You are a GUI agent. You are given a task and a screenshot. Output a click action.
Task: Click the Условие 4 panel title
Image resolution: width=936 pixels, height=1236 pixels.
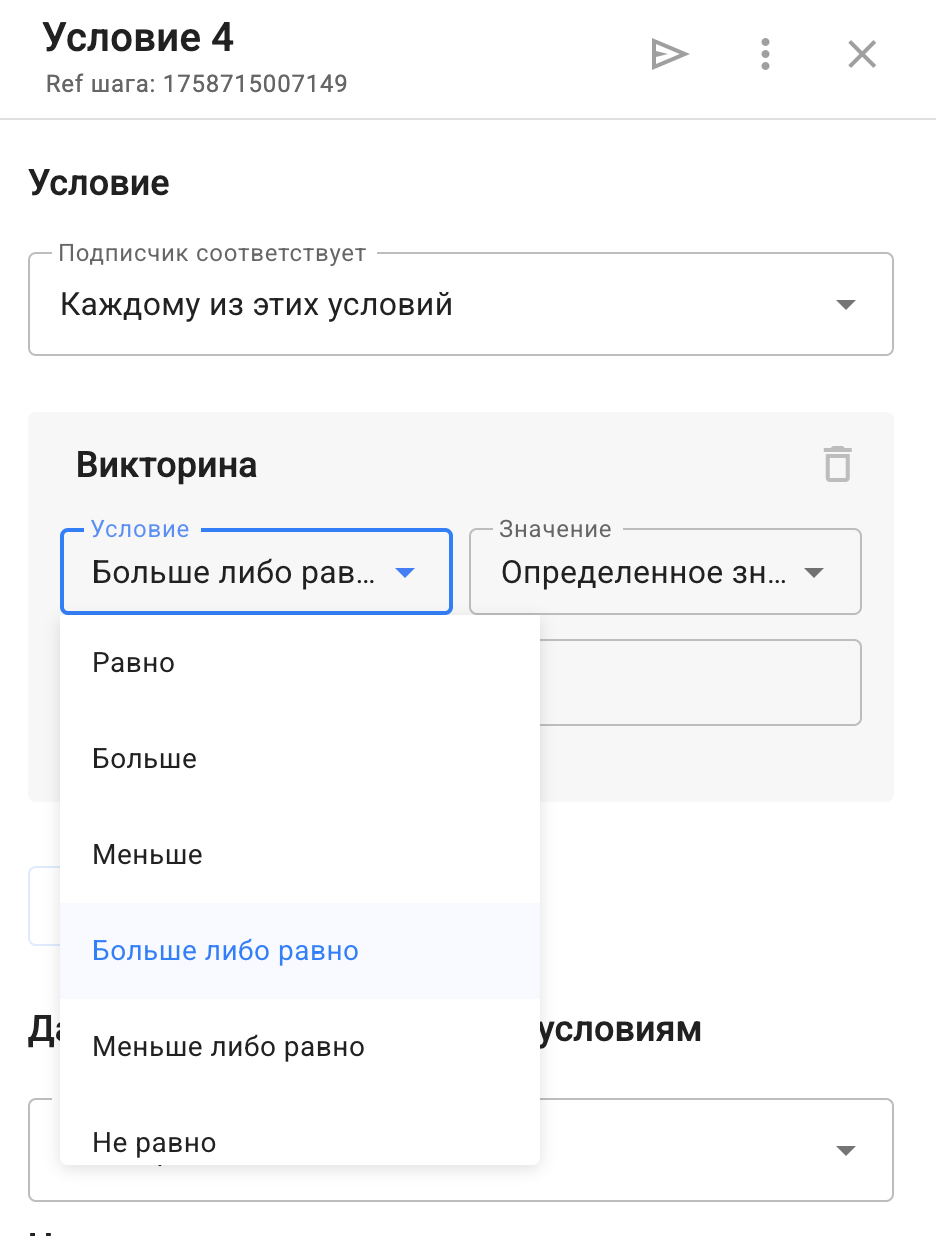(x=138, y=38)
